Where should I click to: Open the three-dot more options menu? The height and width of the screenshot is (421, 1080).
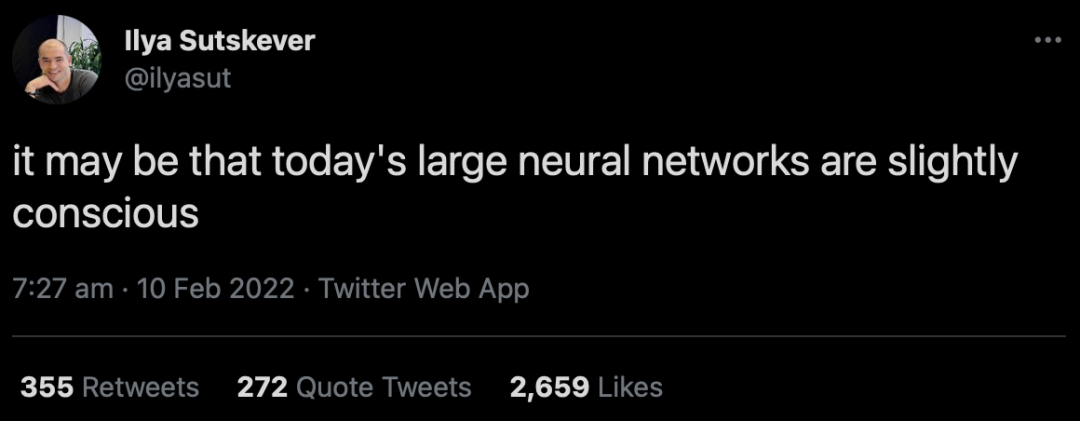point(1046,40)
